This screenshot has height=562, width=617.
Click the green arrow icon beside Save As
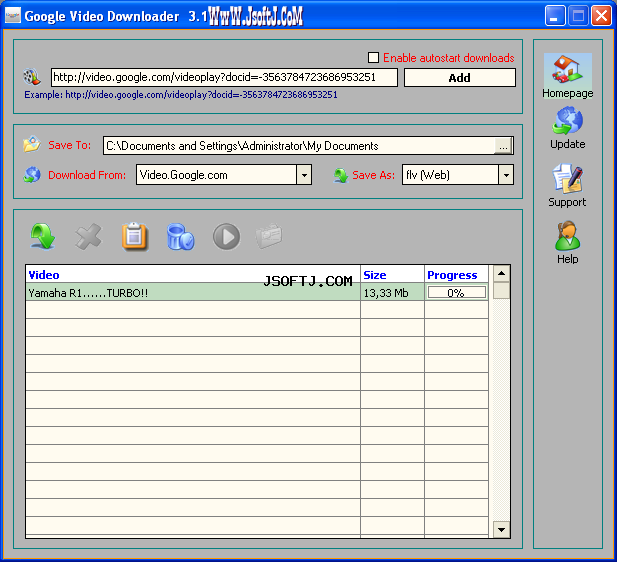(x=341, y=175)
